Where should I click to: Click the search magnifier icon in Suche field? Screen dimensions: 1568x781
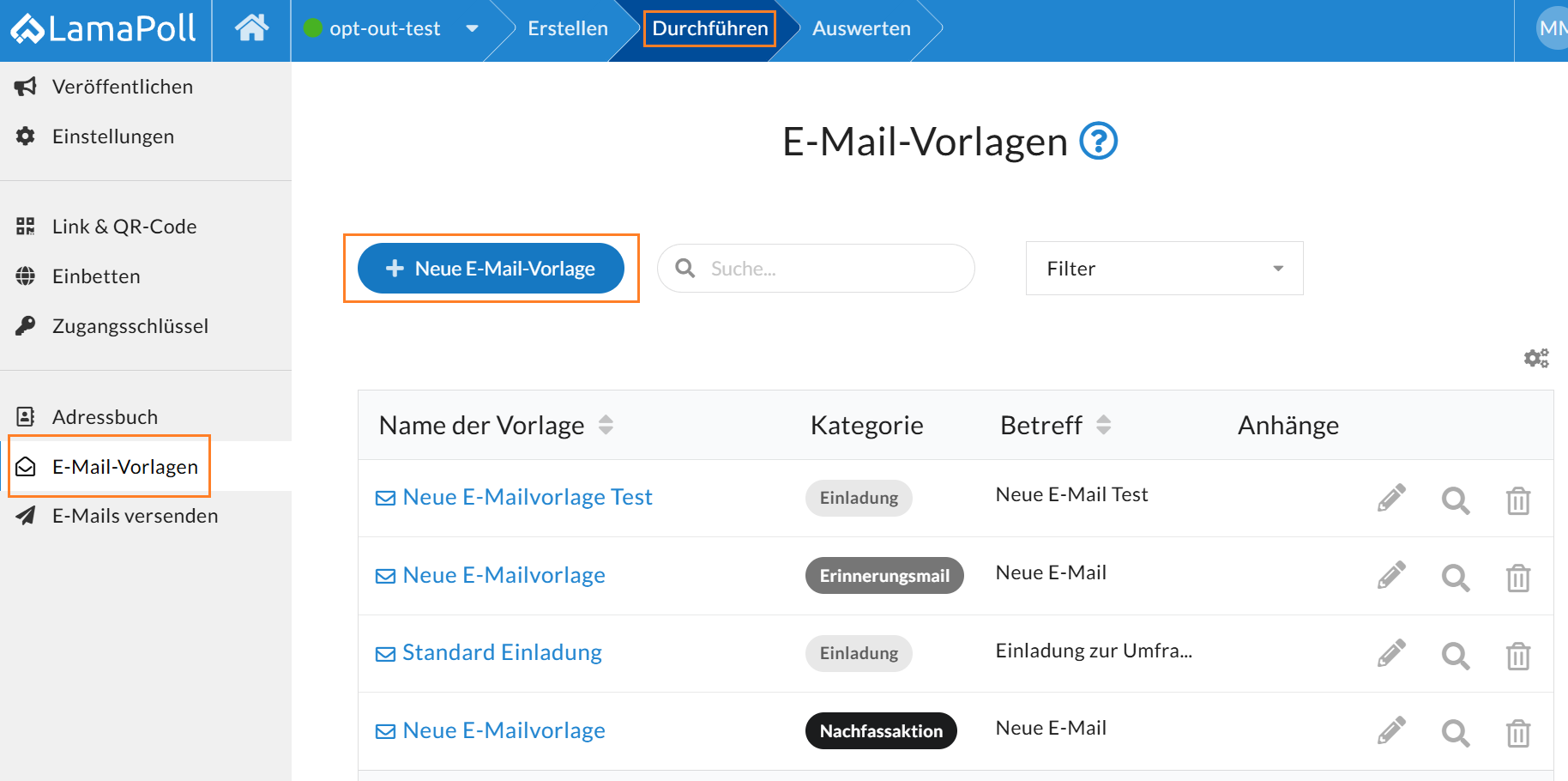[684, 269]
